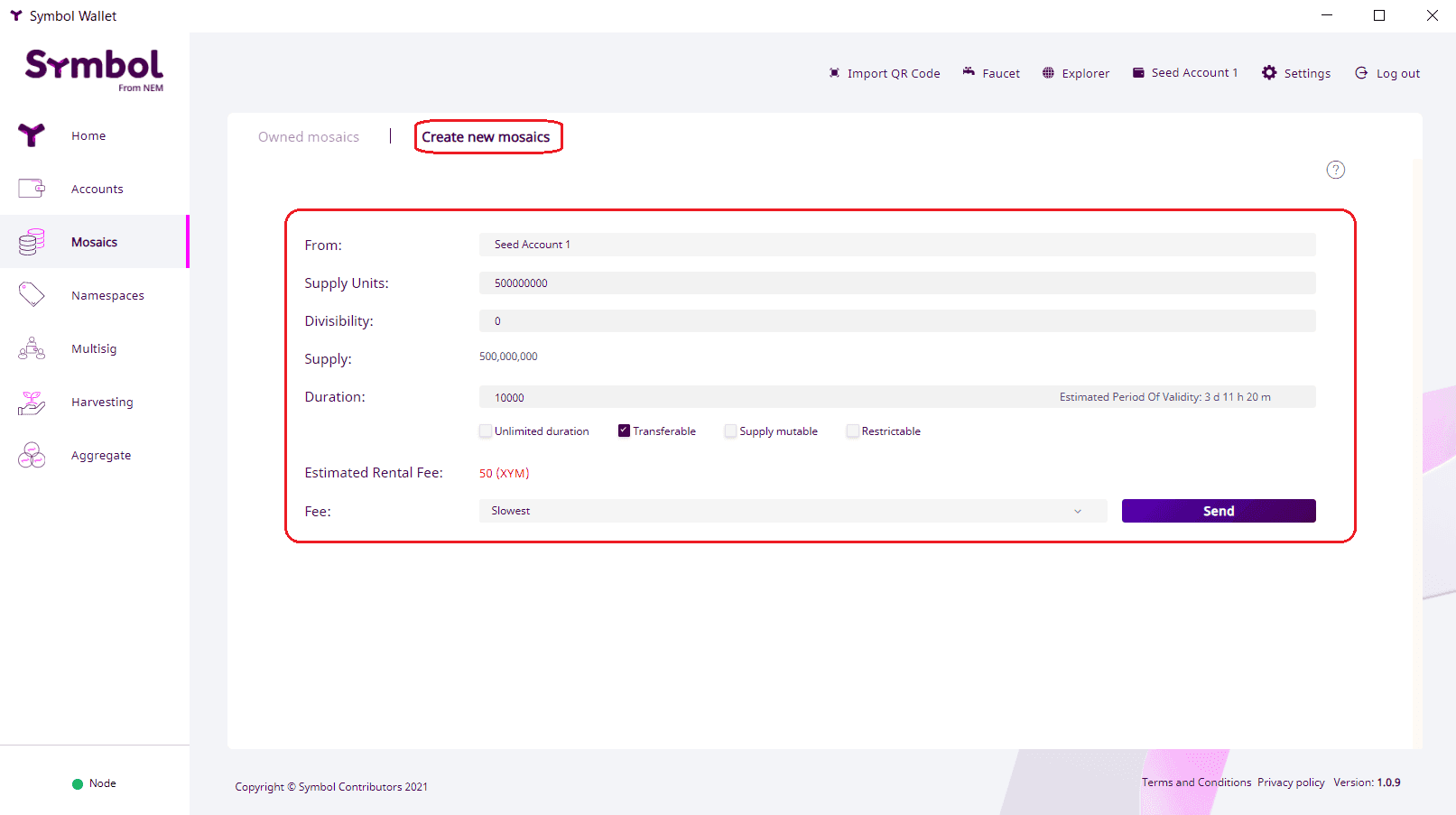Click the Faucet label text
The height and width of the screenshot is (815, 1456).
(x=1001, y=74)
